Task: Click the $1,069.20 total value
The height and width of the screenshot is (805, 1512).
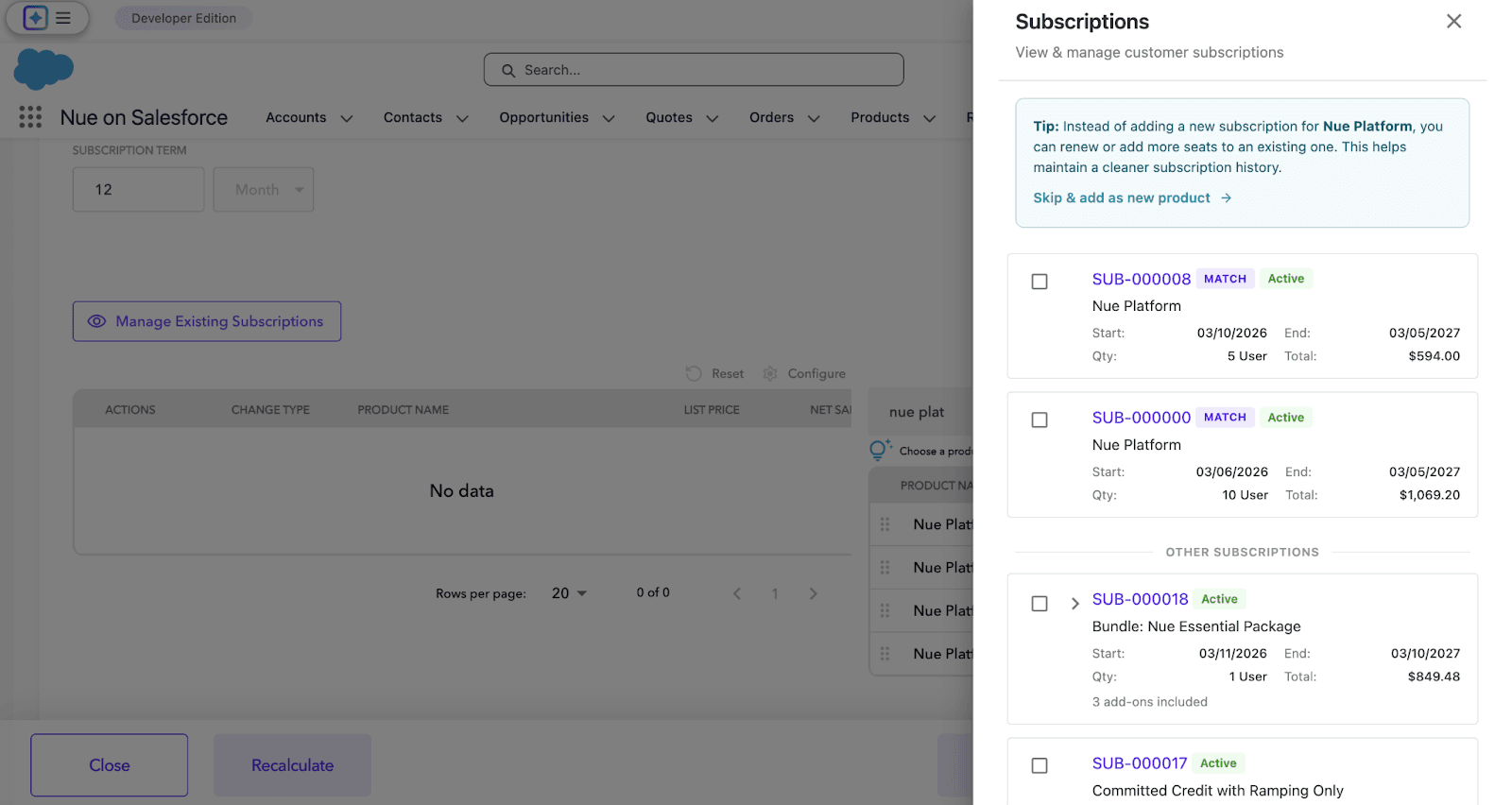Action: point(1430,495)
